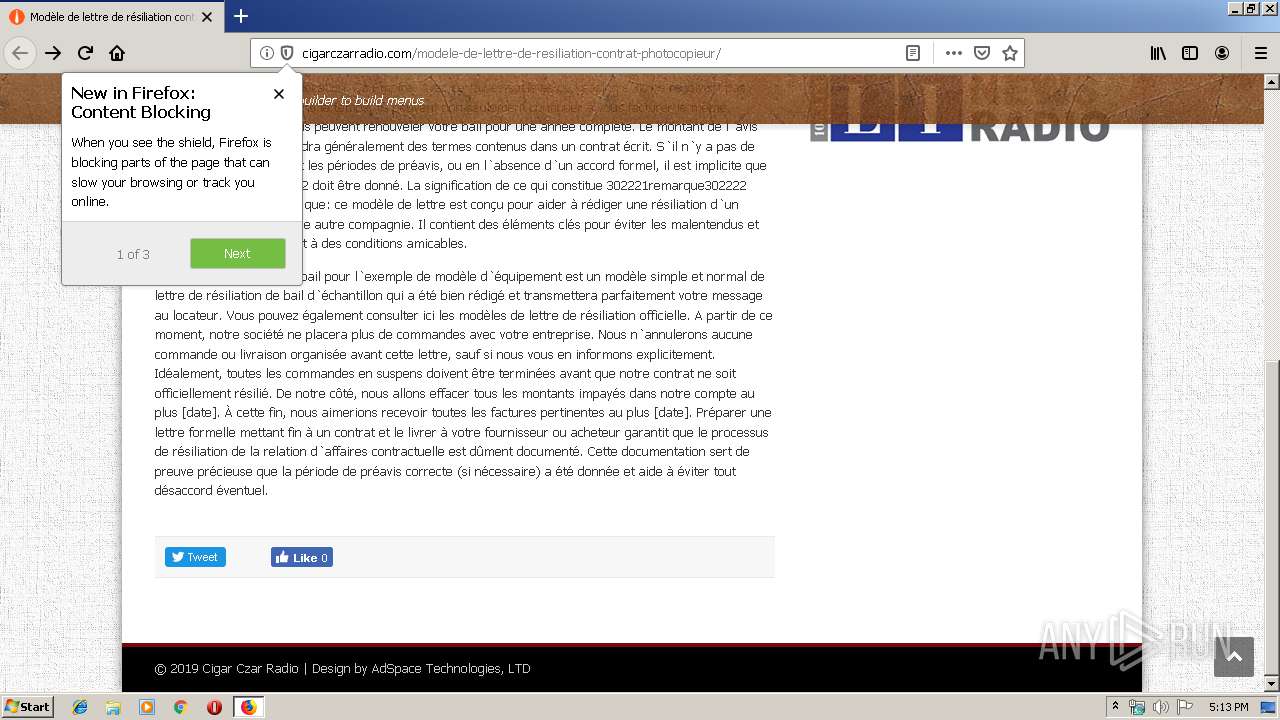Image resolution: width=1280 pixels, height=720 pixels.
Task: Open the Windows Start menu
Action: point(27,706)
